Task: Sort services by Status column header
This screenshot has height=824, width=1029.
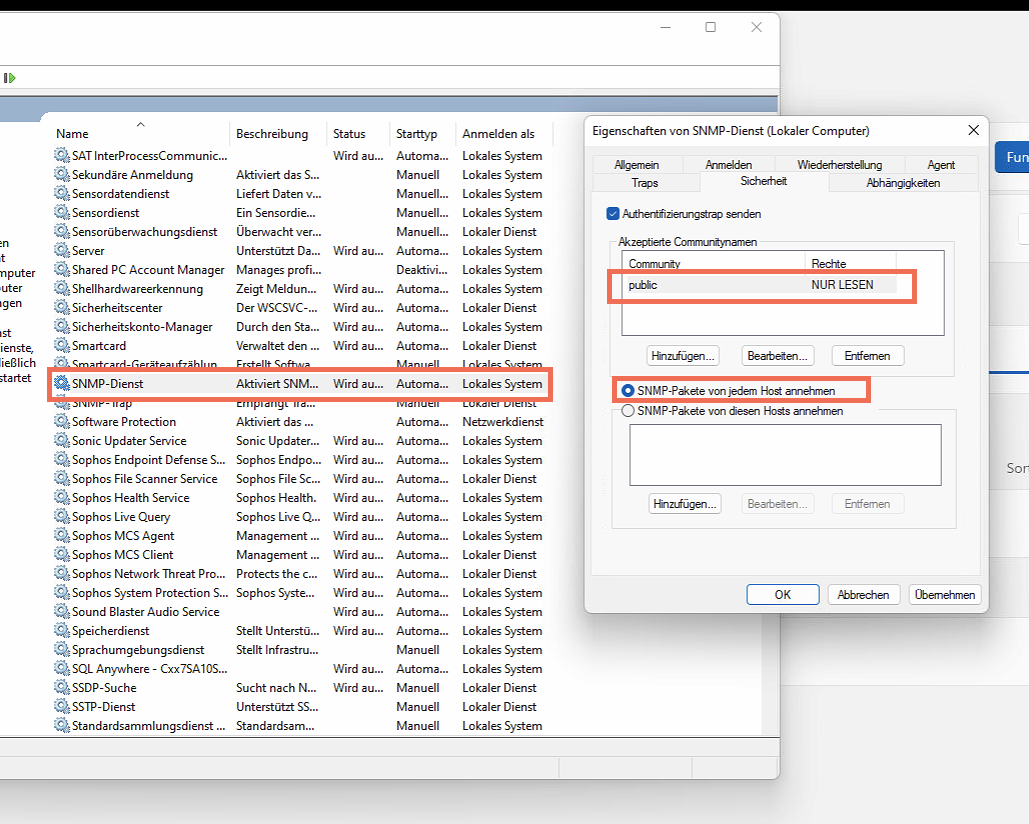Action: (x=349, y=134)
